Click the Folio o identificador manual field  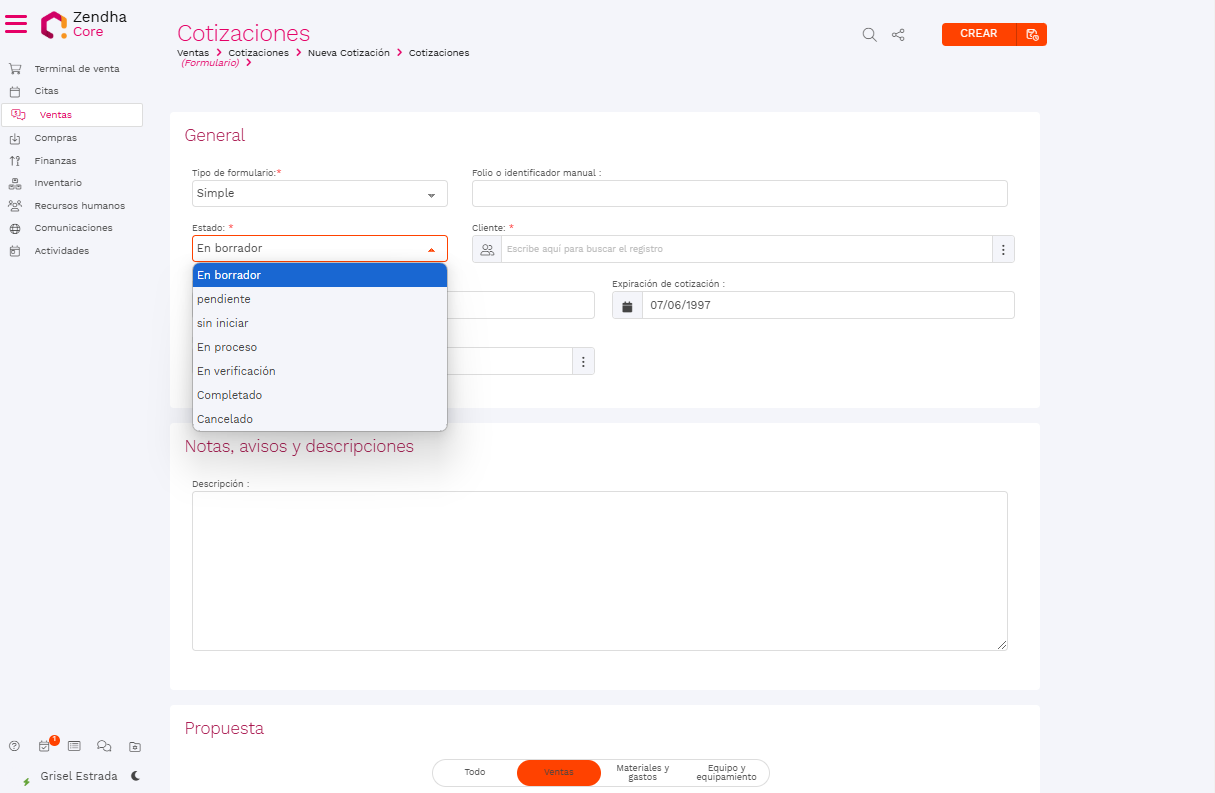(x=739, y=194)
